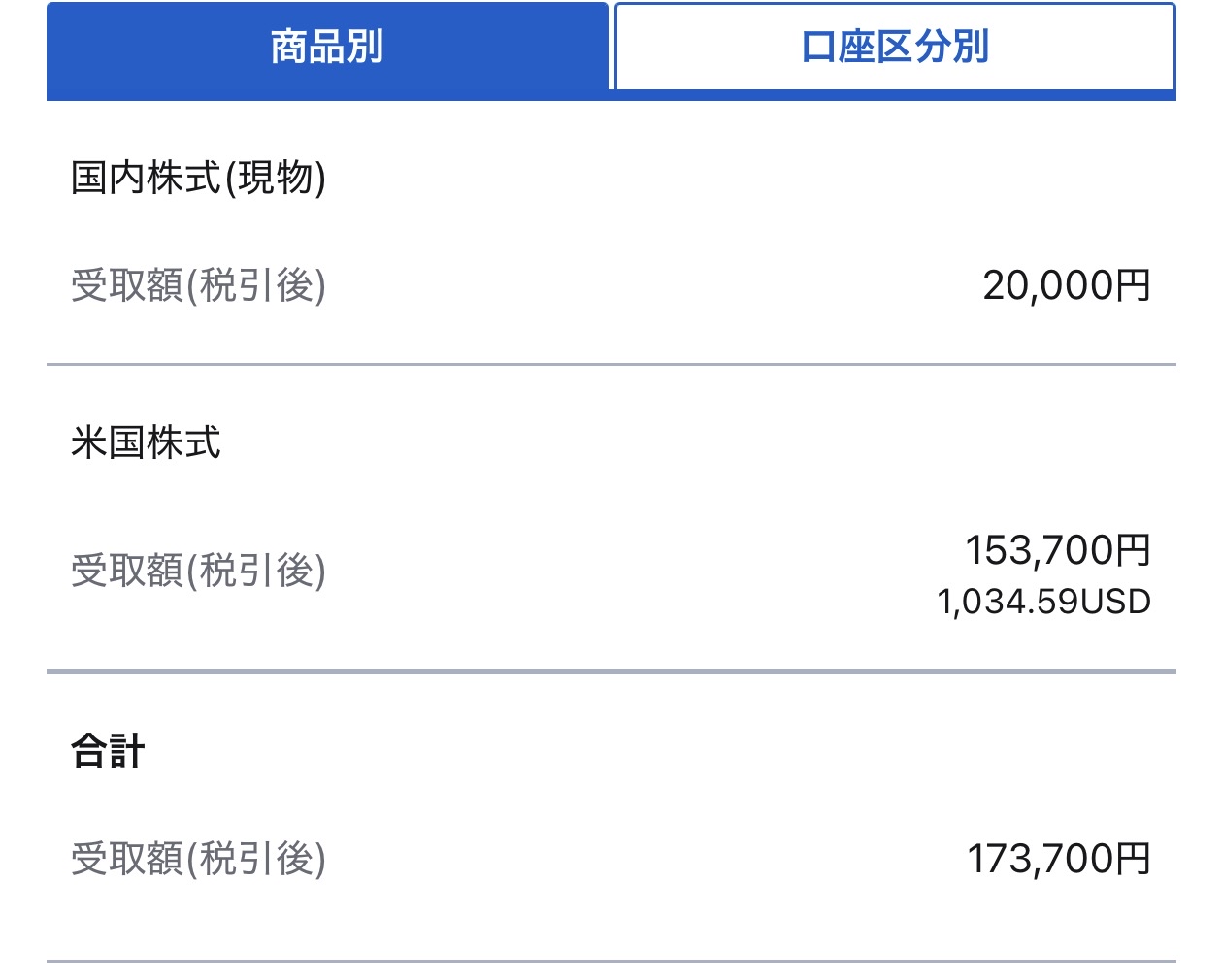Select the 合計 heading
This screenshot has width=1223, height=980.
point(108,751)
